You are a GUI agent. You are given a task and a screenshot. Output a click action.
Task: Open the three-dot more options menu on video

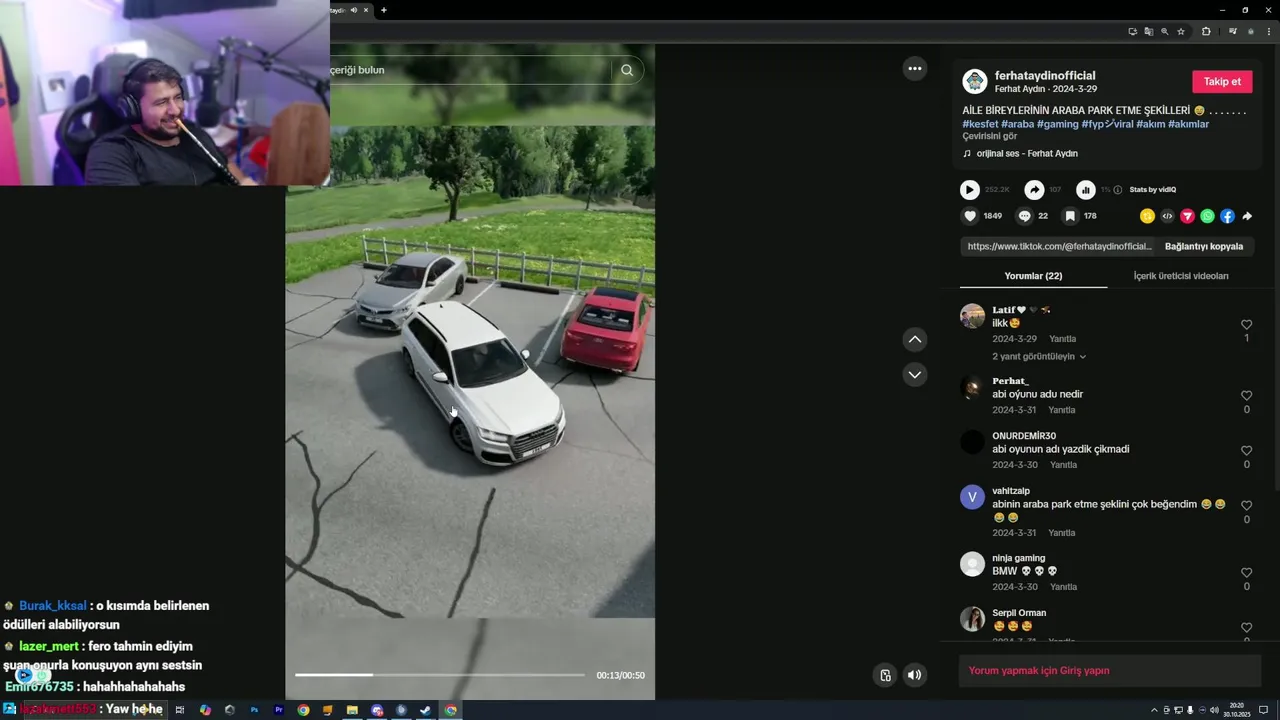pyautogui.click(x=914, y=69)
